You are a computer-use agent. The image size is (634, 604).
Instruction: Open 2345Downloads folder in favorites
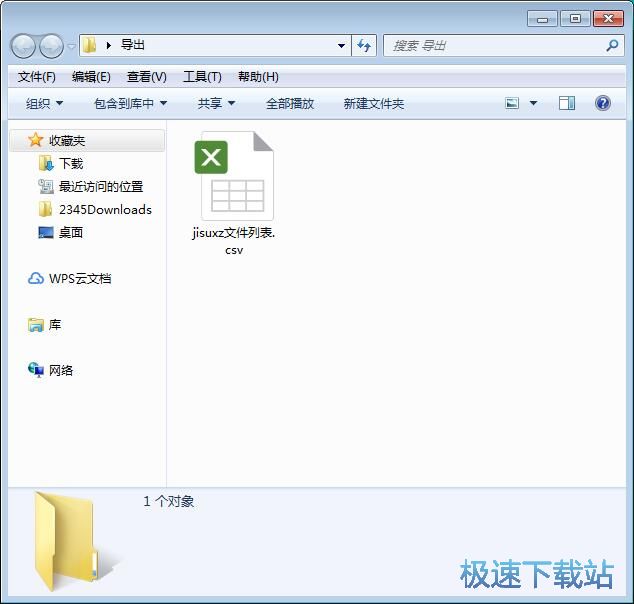[x=105, y=210]
